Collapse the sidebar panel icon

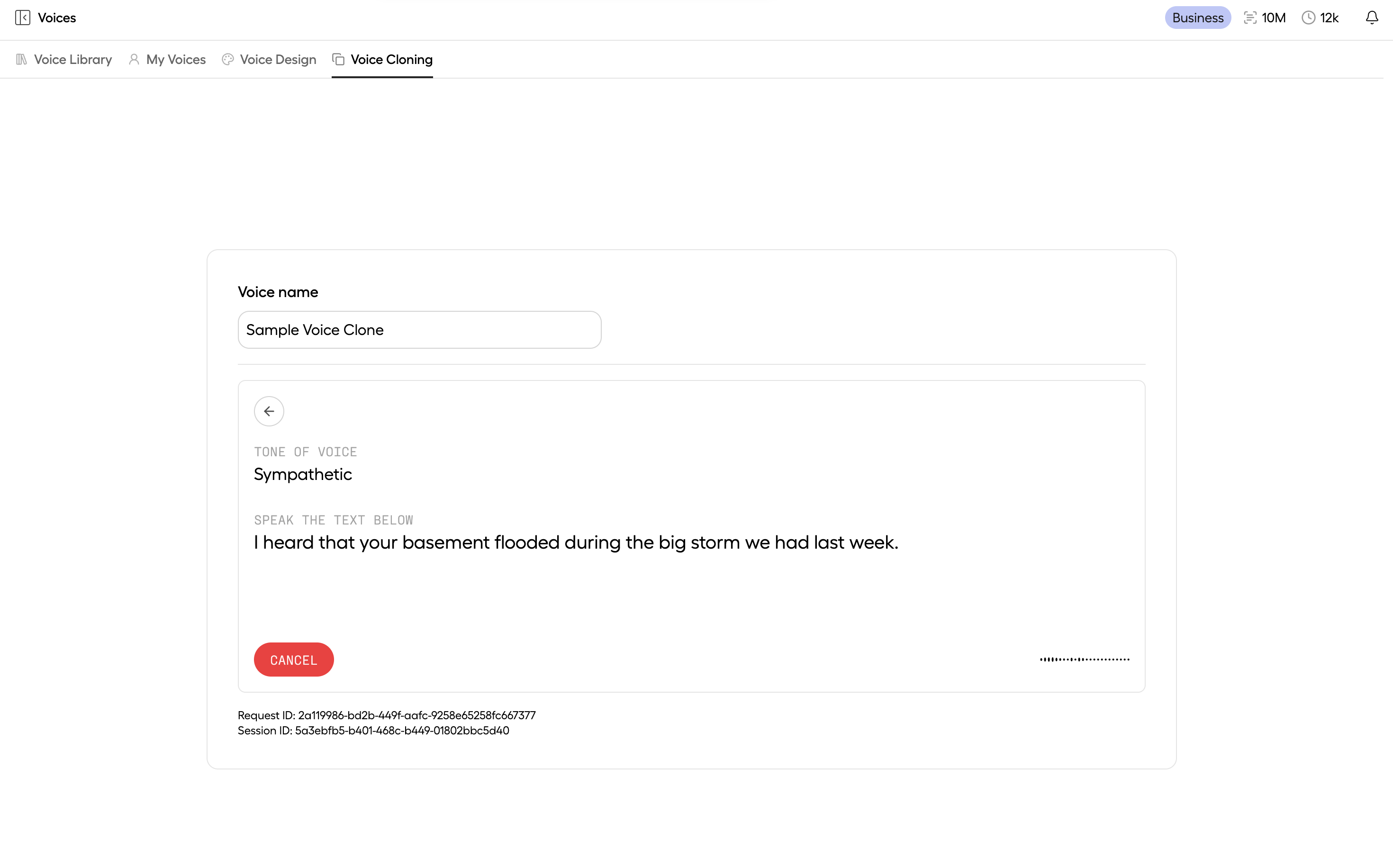(x=22, y=18)
